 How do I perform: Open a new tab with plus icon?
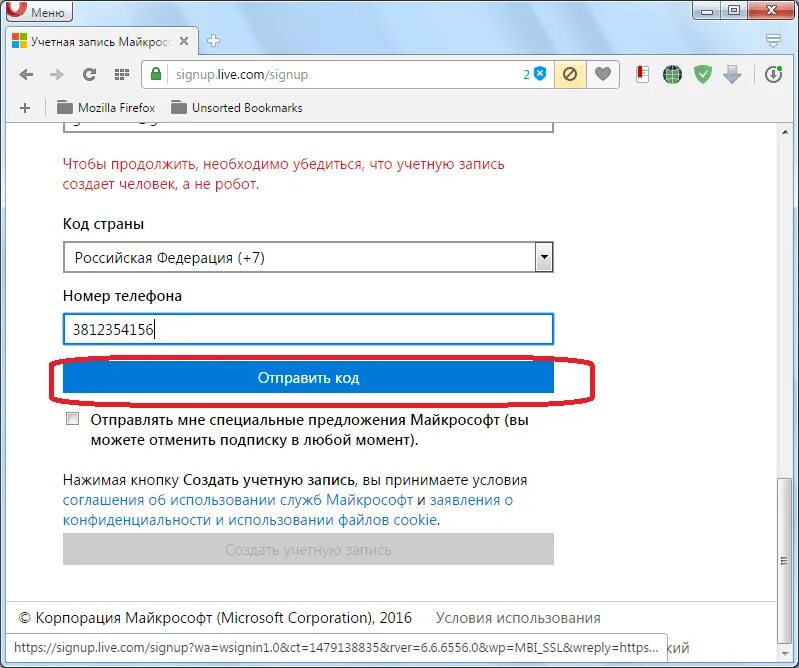214,41
